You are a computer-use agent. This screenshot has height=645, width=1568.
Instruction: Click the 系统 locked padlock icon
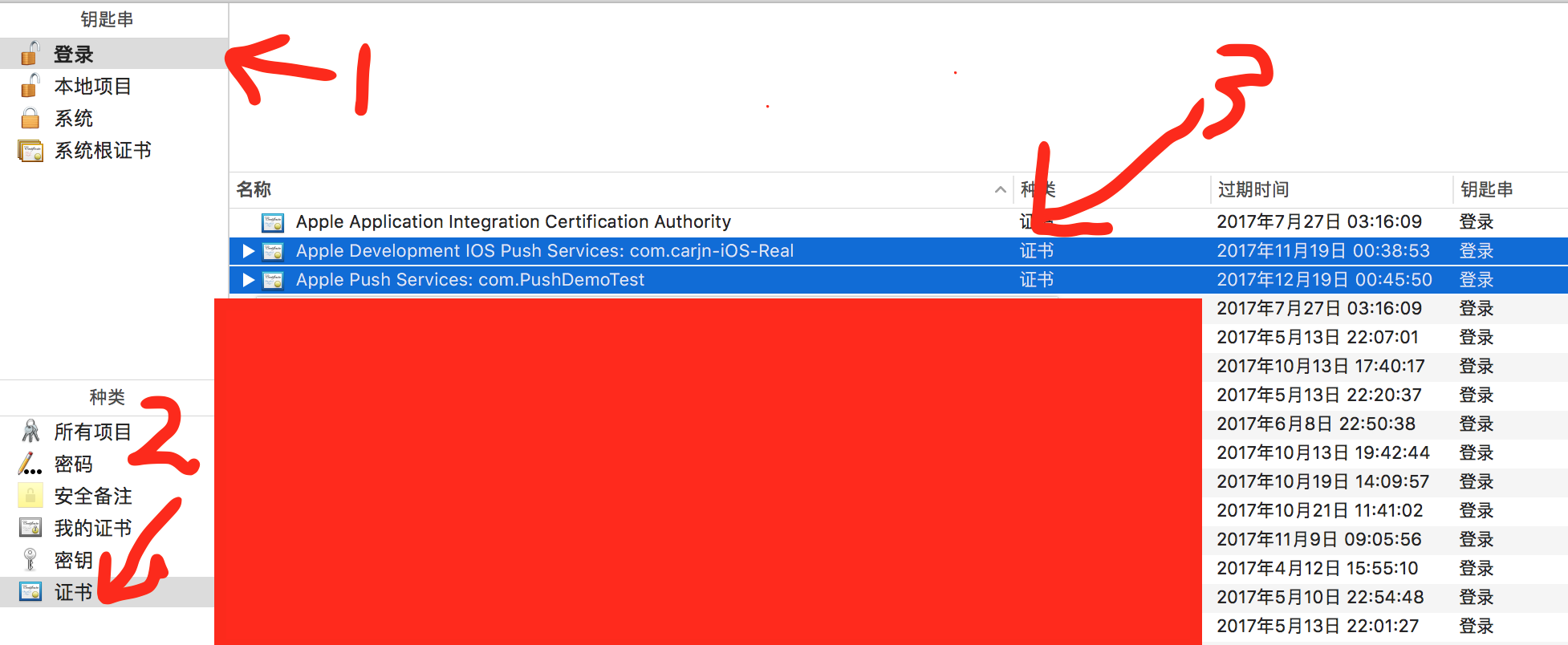30,119
